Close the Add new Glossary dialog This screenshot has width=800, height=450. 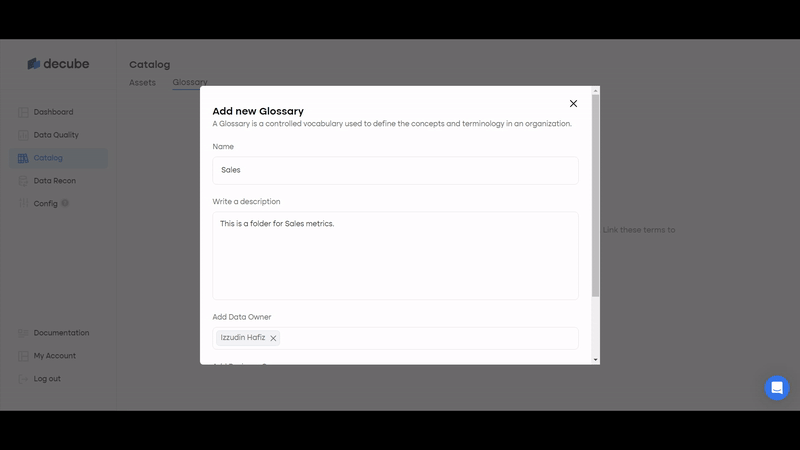tap(573, 103)
